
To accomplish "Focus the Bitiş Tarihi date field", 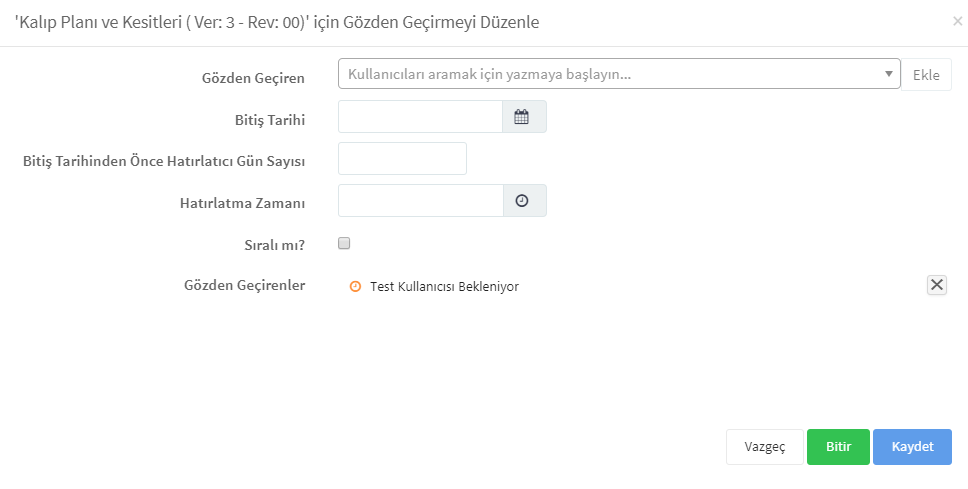I will [420, 117].
